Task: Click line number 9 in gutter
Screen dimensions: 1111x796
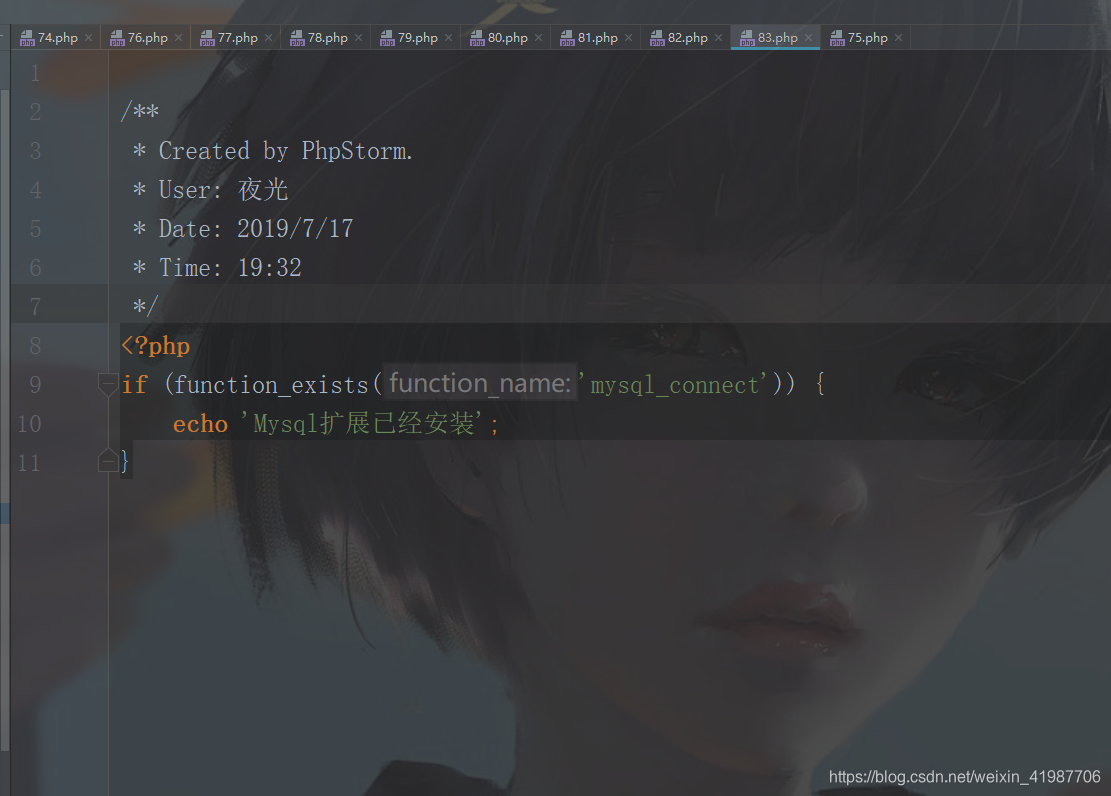Action: (x=35, y=385)
